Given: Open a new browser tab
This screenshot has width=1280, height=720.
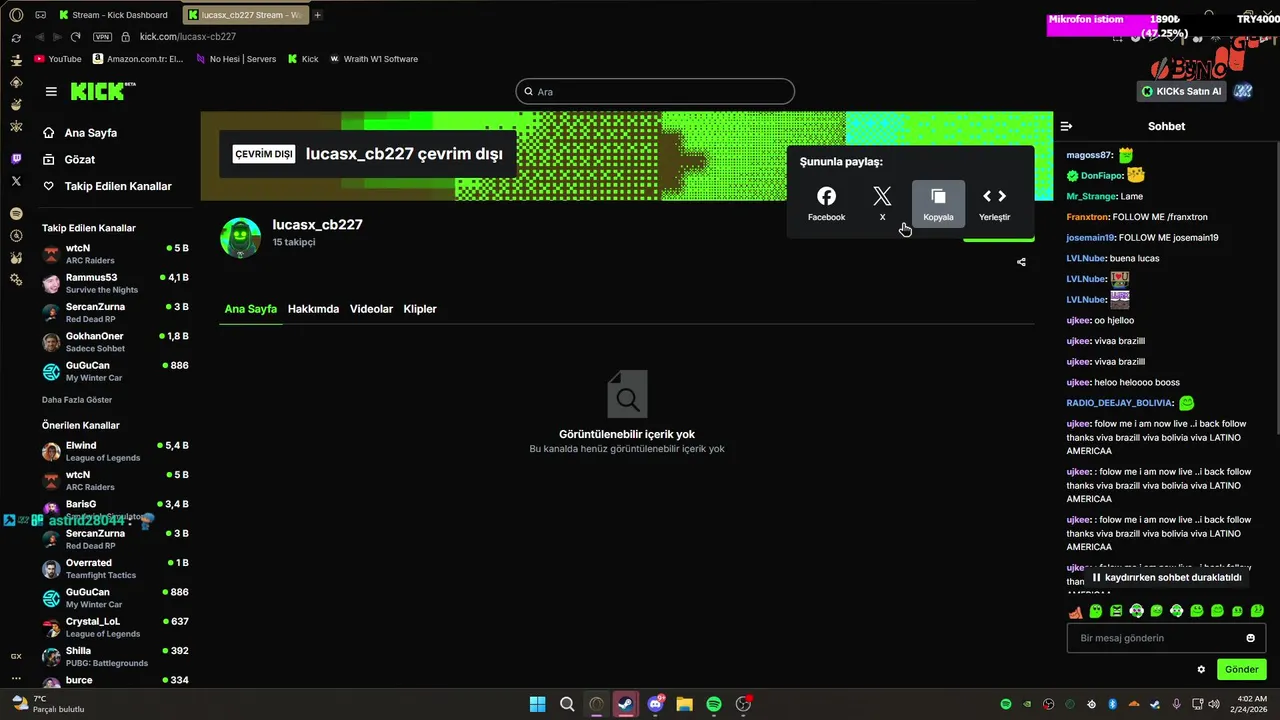Looking at the screenshot, I should (318, 15).
